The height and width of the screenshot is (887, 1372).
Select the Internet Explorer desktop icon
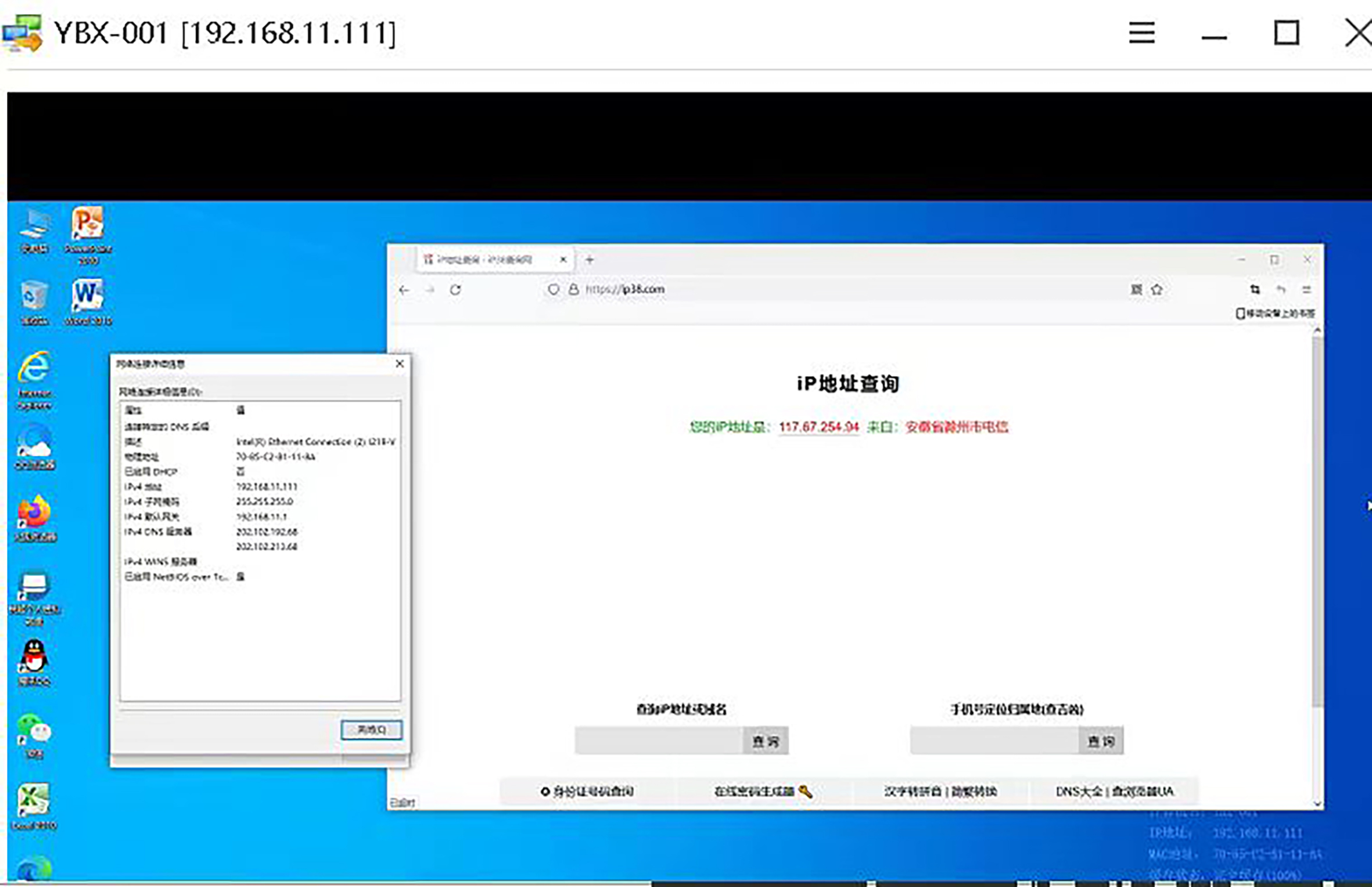34,380
